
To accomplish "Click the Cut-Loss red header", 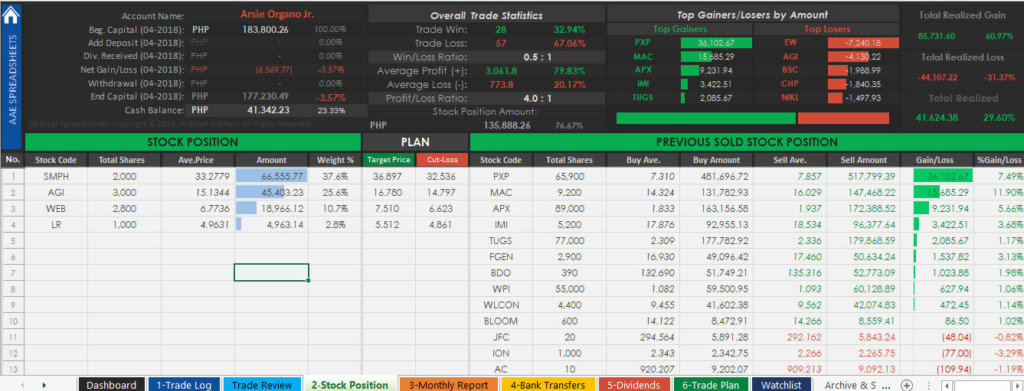I will pos(442,159).
